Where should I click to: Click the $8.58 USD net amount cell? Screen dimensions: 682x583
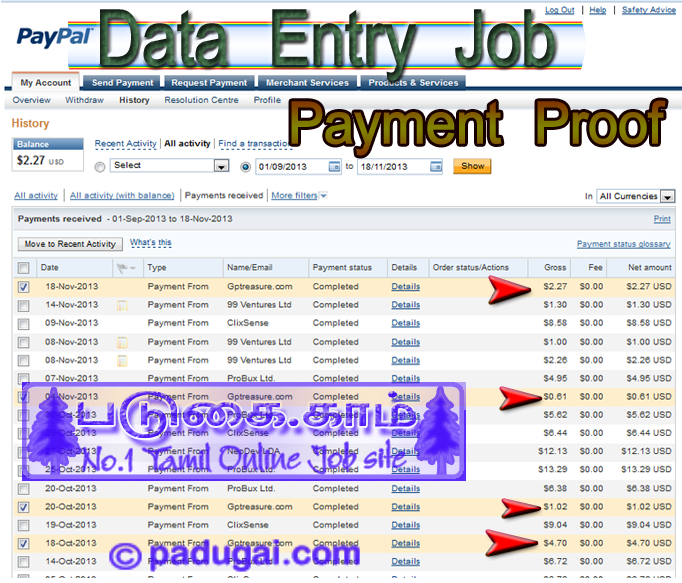[x=649, y=323]
